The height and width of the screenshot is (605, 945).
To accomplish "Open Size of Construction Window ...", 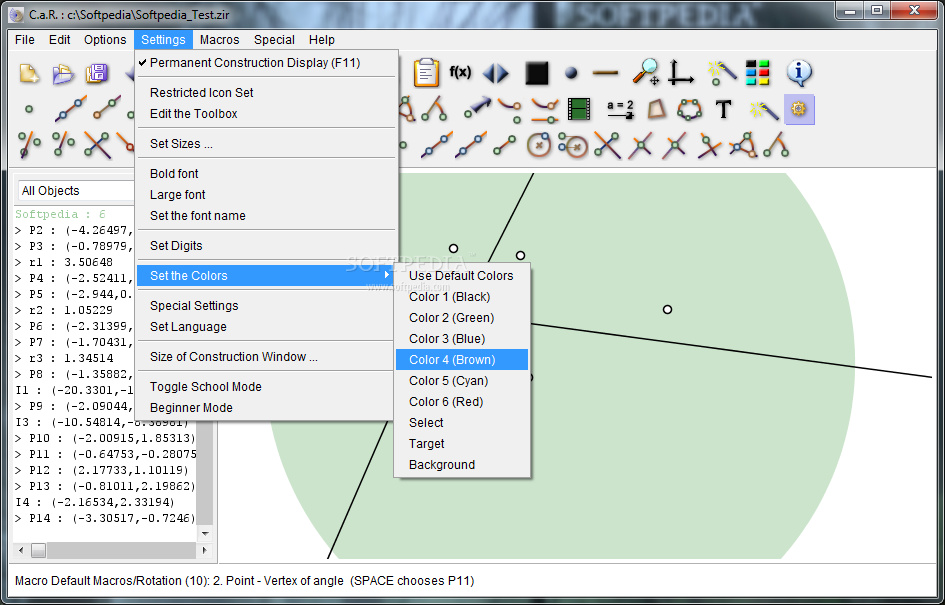I will (266, 357).
